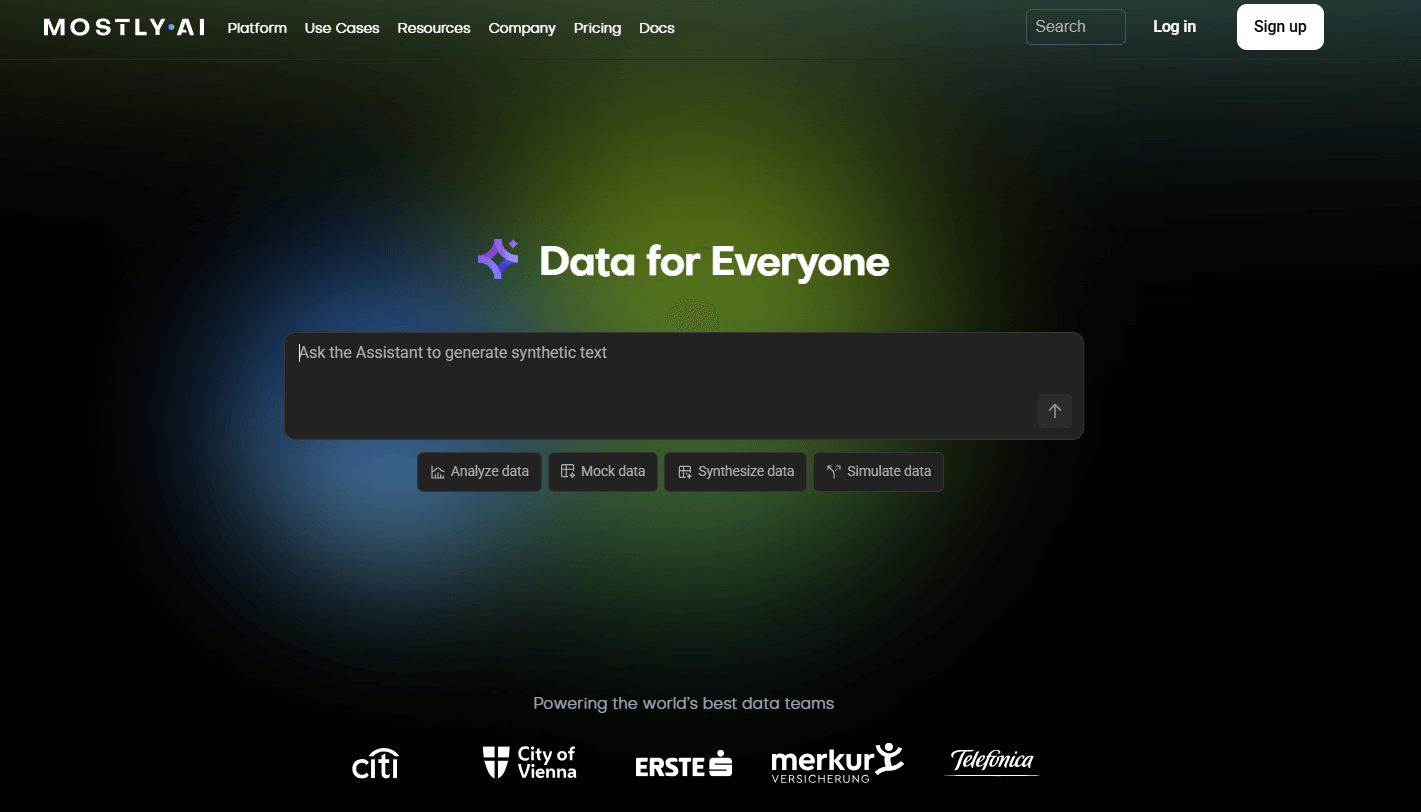Viewport: 1421px width, 812px height.
Task: Click the Mock data icon
Action: pyautogui.click(x=567, y=470)
